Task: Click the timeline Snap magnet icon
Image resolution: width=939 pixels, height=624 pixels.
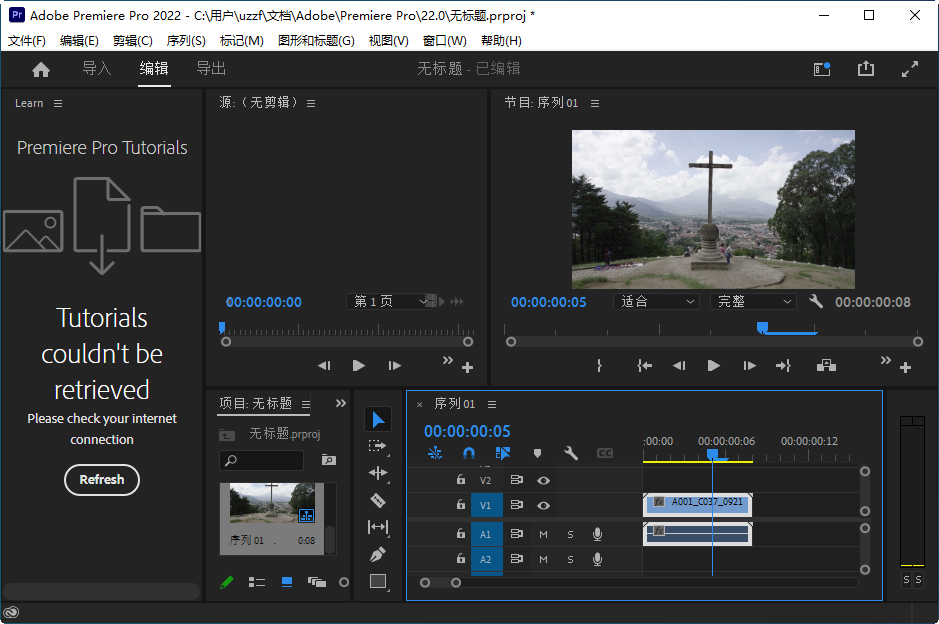Action: coord(468,454)
